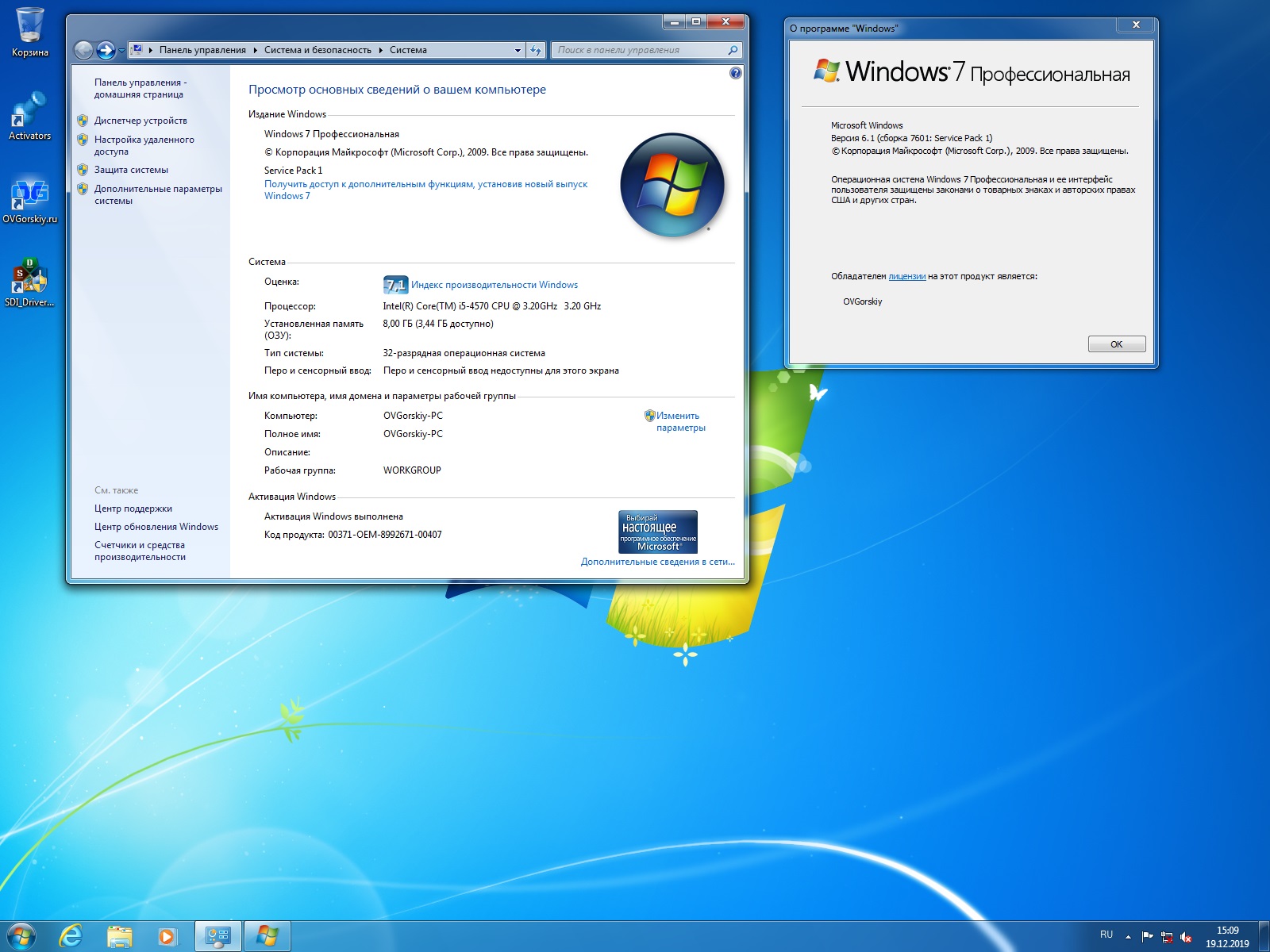The image size is (1270, 952).
Task: Click the 7.1 performance index badge
Action: (x=395, y=284)
